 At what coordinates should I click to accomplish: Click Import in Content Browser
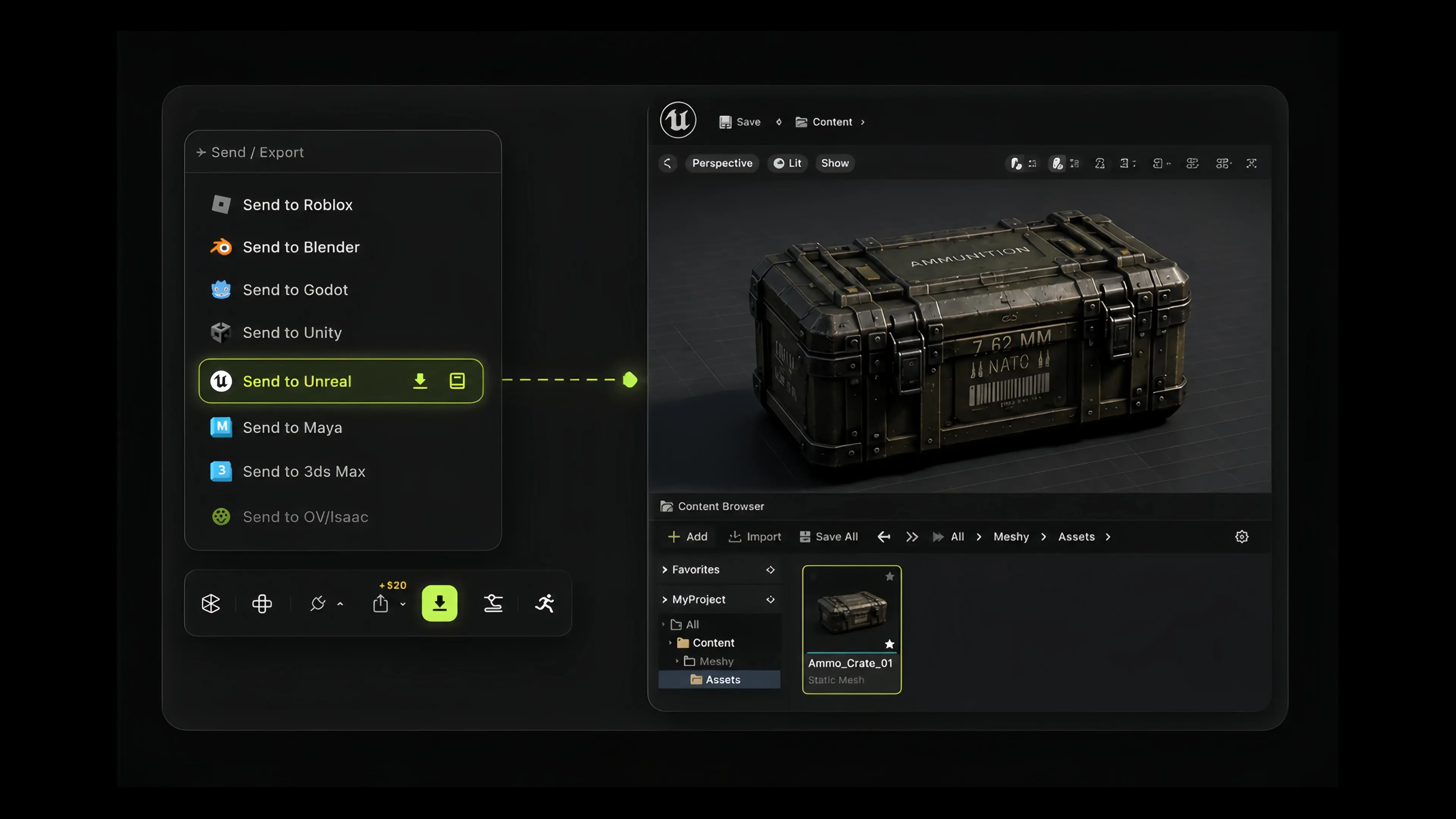pos(755,537)
